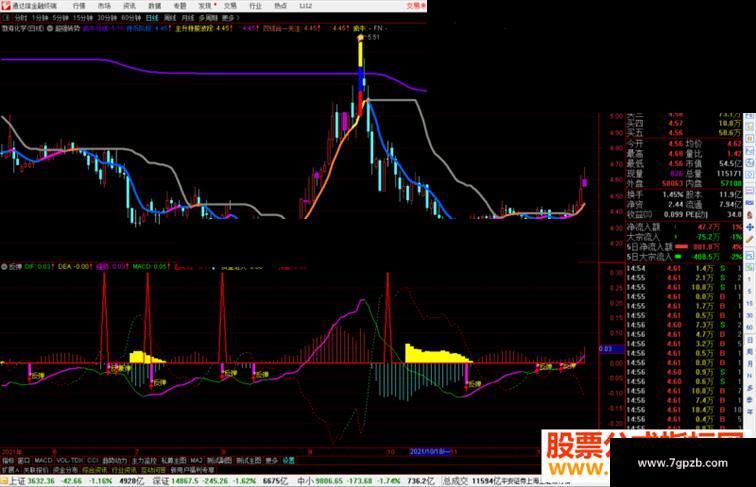Open the 综合资讯 tab

coord(94,470)
